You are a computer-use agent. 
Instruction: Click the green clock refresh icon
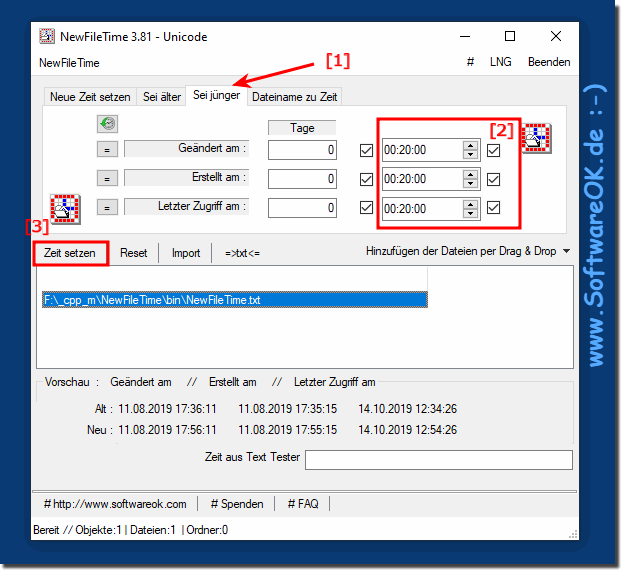point(108,124)
